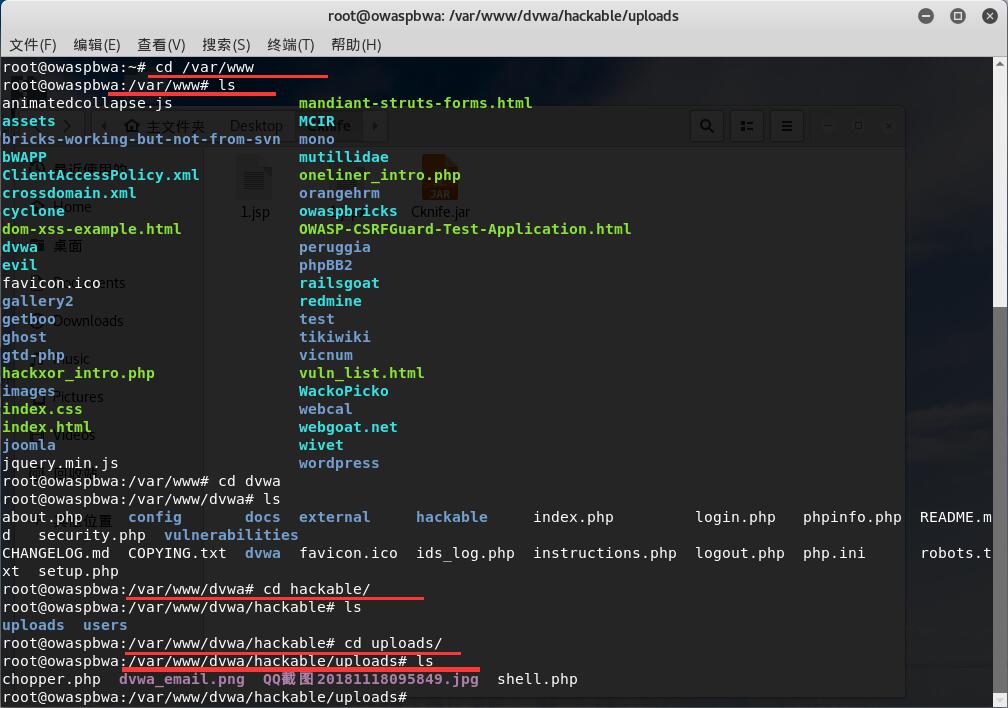Screen dimensions: 1008x708
Task: Click the text 'redmine'
Action: 330,301
